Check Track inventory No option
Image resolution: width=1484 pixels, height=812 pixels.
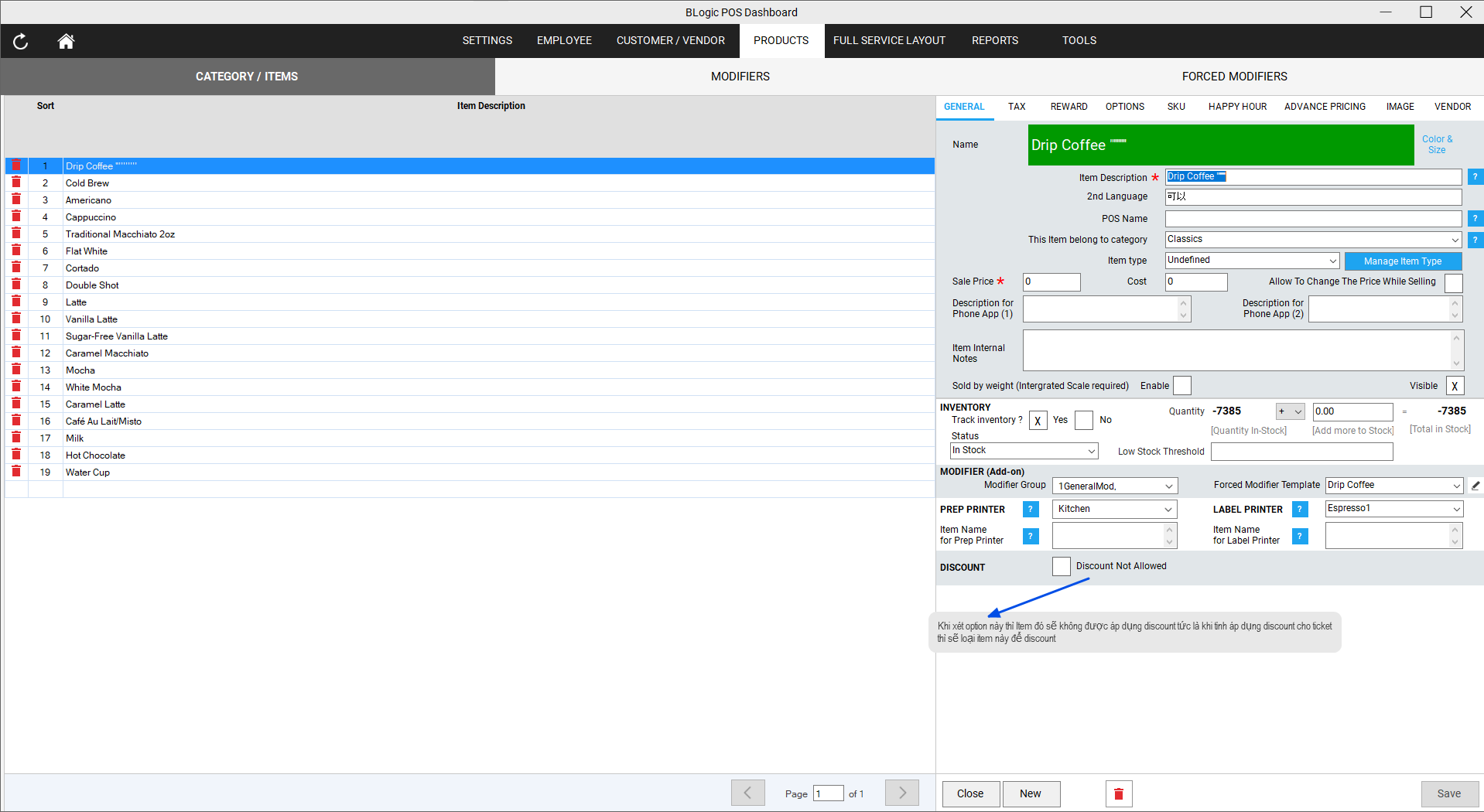(1084, 420)
